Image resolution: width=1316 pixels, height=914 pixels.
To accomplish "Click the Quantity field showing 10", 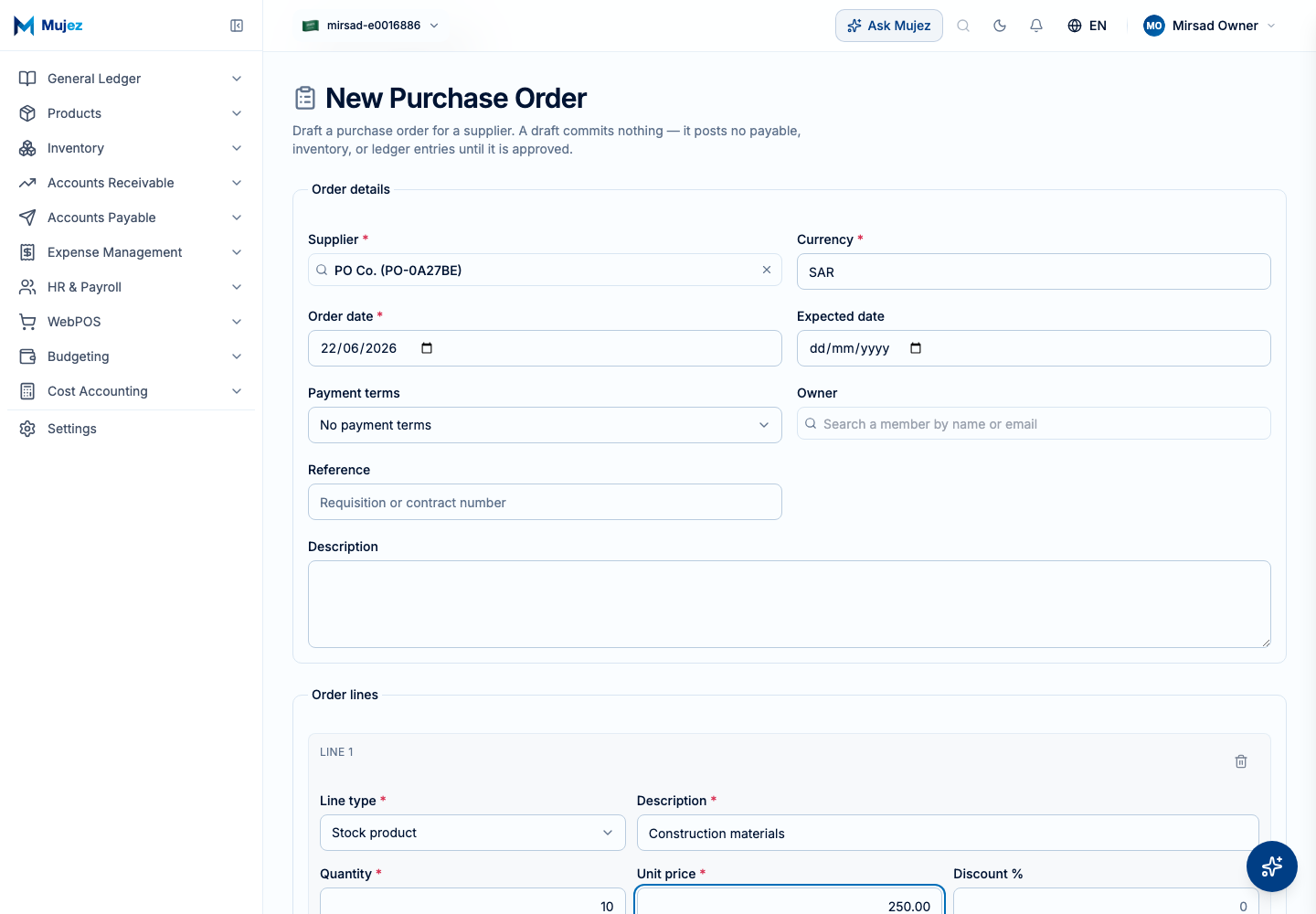I will 472,901.
